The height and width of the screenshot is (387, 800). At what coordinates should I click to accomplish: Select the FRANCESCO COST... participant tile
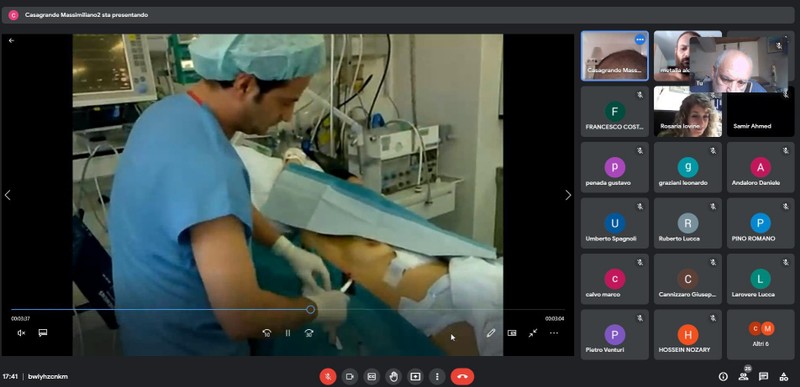[615, 111]
